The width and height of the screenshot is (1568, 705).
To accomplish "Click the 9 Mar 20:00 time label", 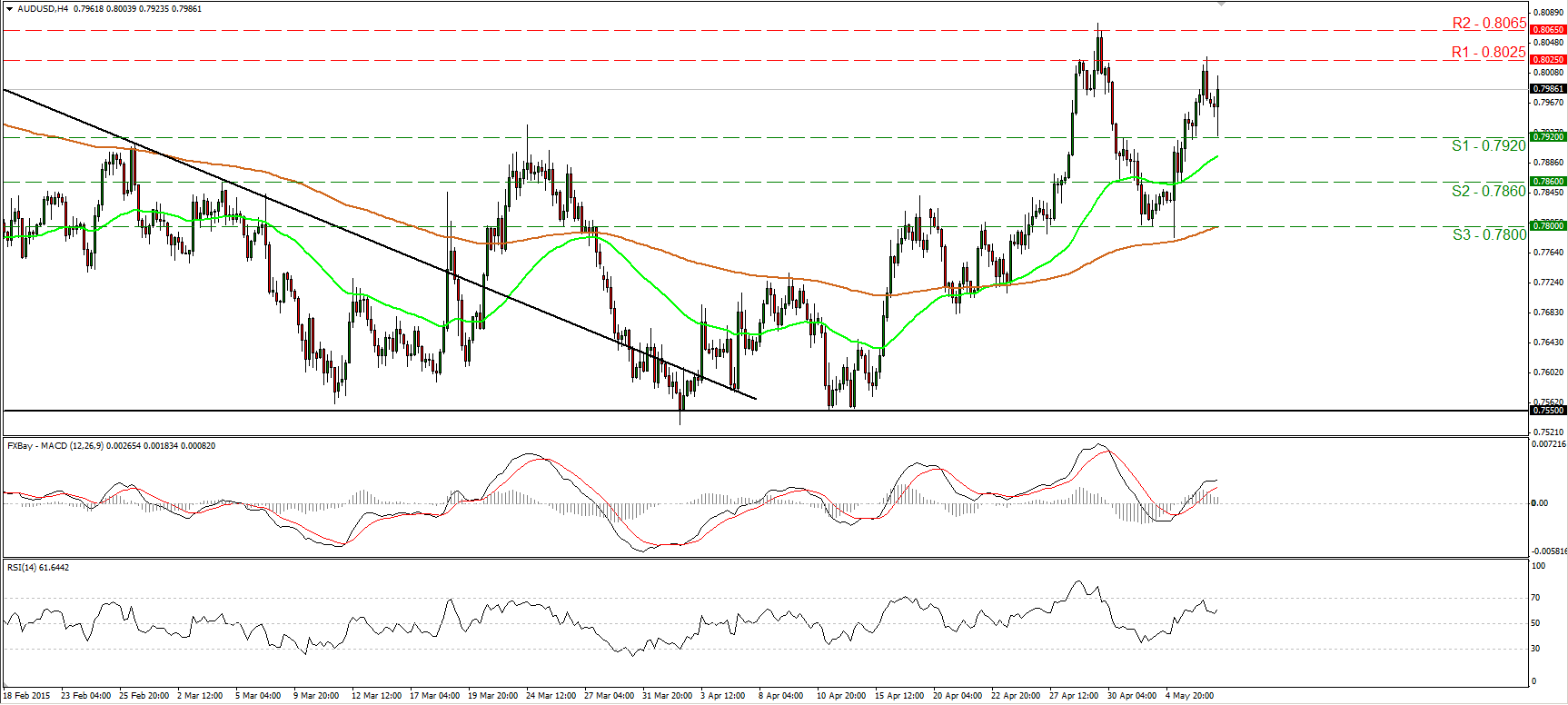I will tap(315, 696).
